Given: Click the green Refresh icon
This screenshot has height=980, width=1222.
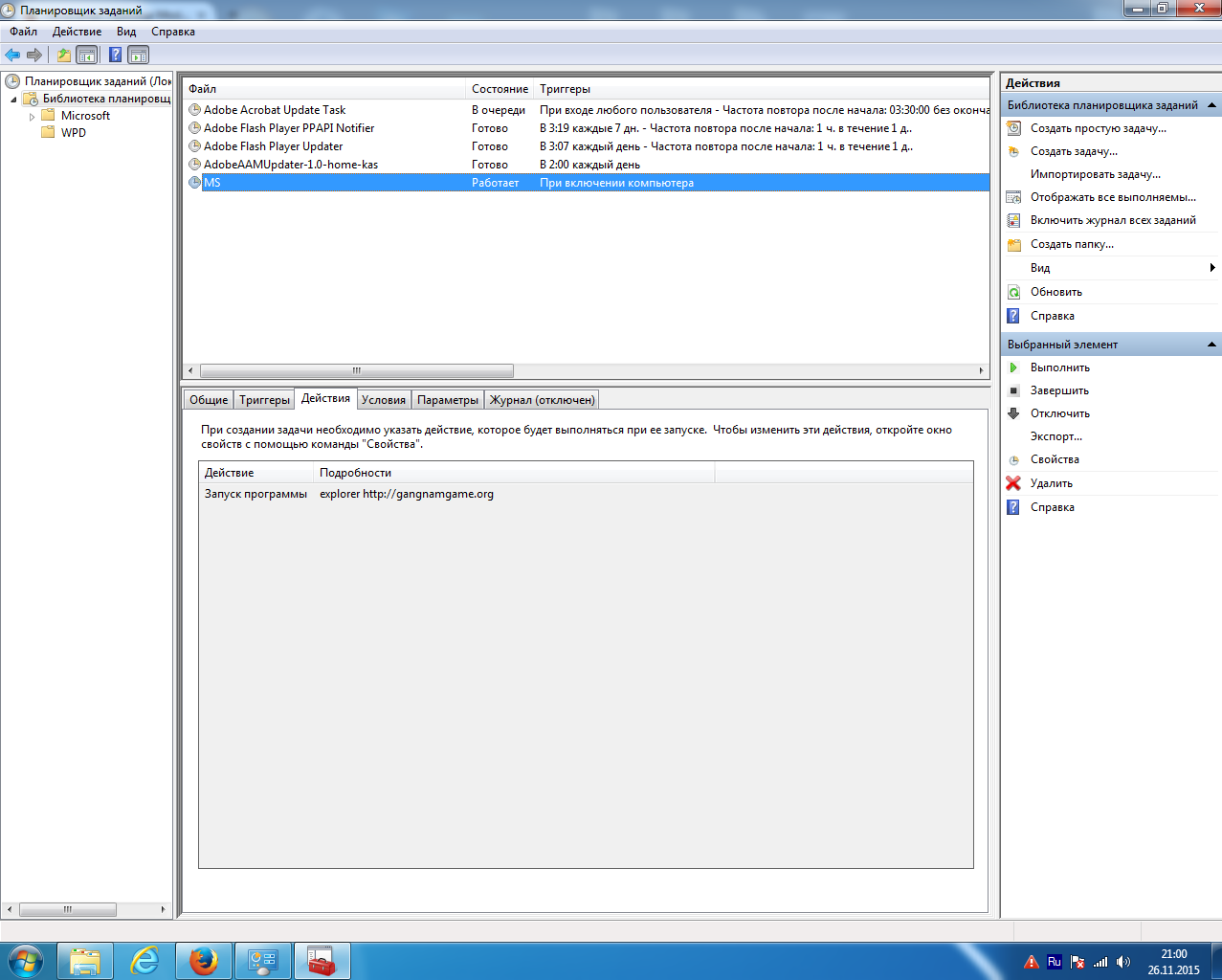Looking at the screenshot, I should click(x=1014, y=292).
